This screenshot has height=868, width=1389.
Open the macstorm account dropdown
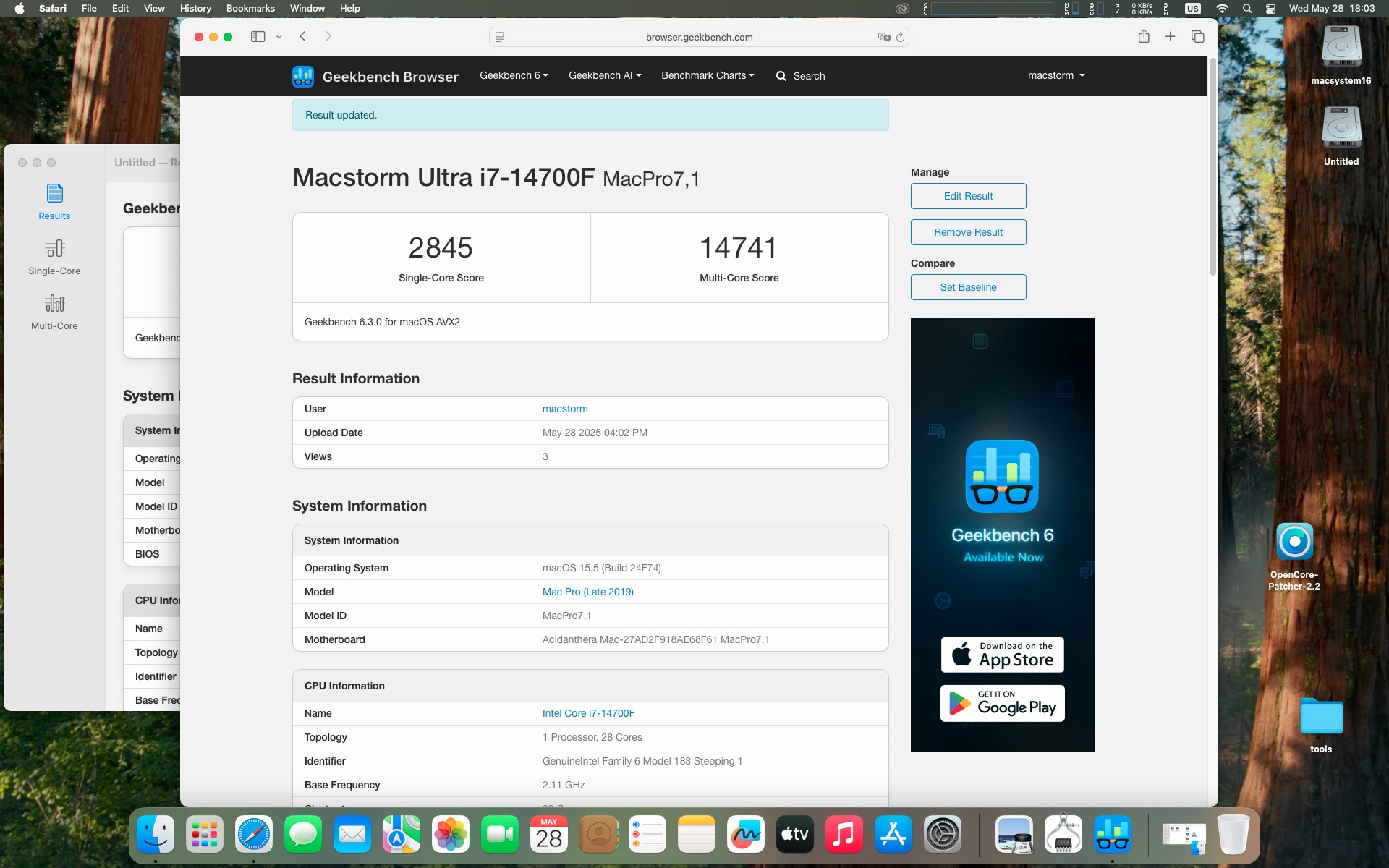tap(1055, 76)
